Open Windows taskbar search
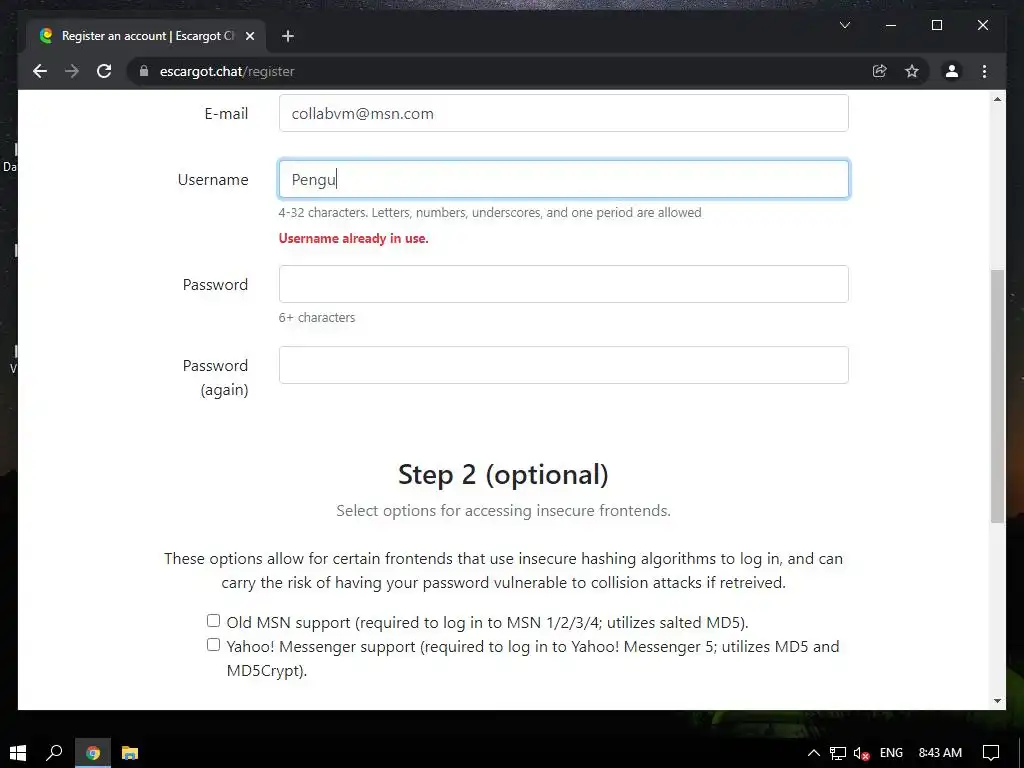The width and height of the screenshot is (1024, 768). [54, 753]
